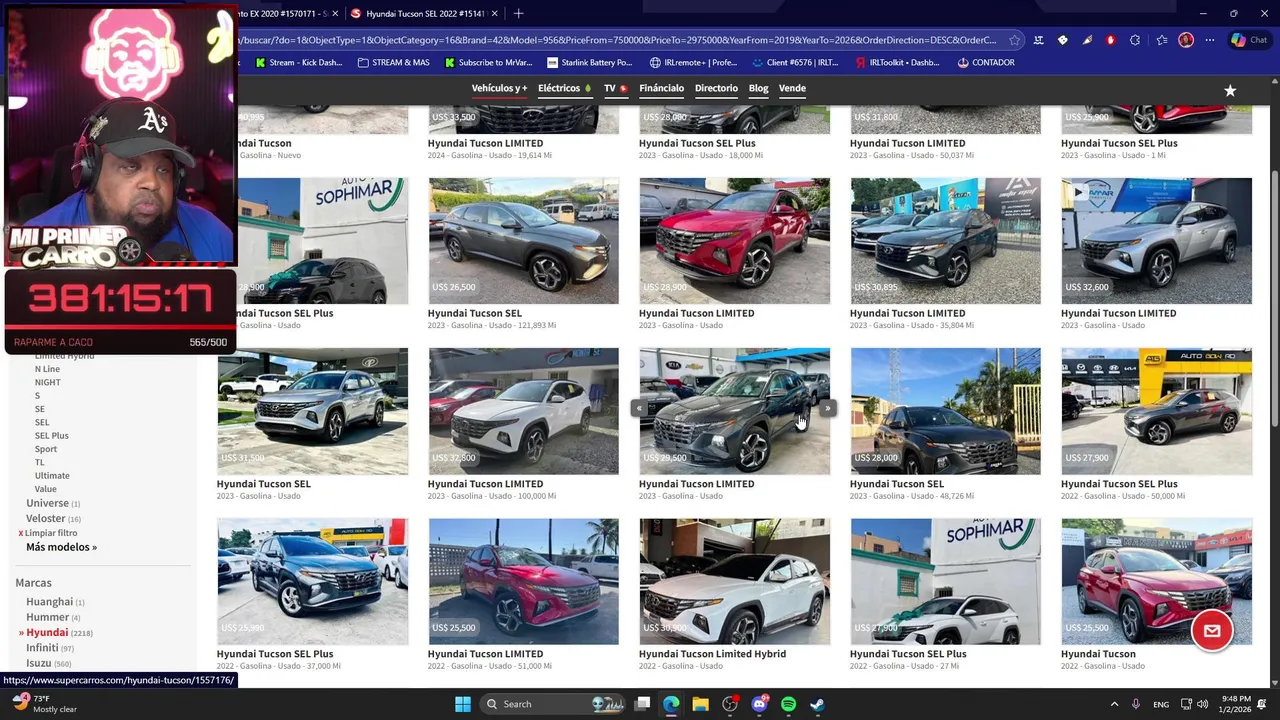The image size is (1280, 720).
Task: Click microphone icon in system tray
Action: click(1136, 704)
